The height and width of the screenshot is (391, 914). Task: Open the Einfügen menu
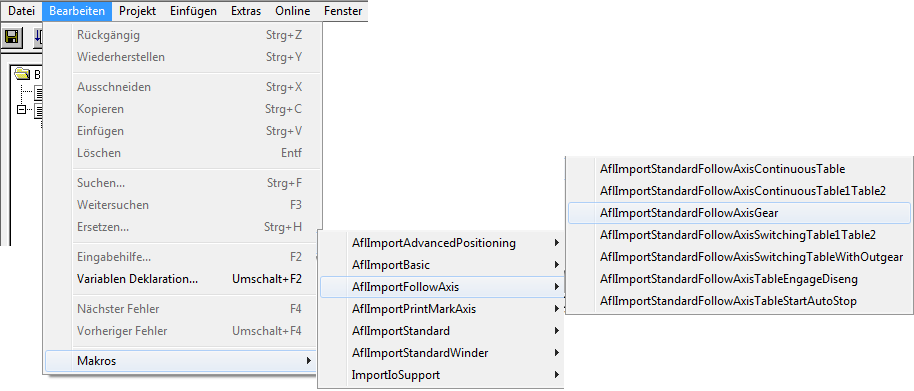click(194, 10)
